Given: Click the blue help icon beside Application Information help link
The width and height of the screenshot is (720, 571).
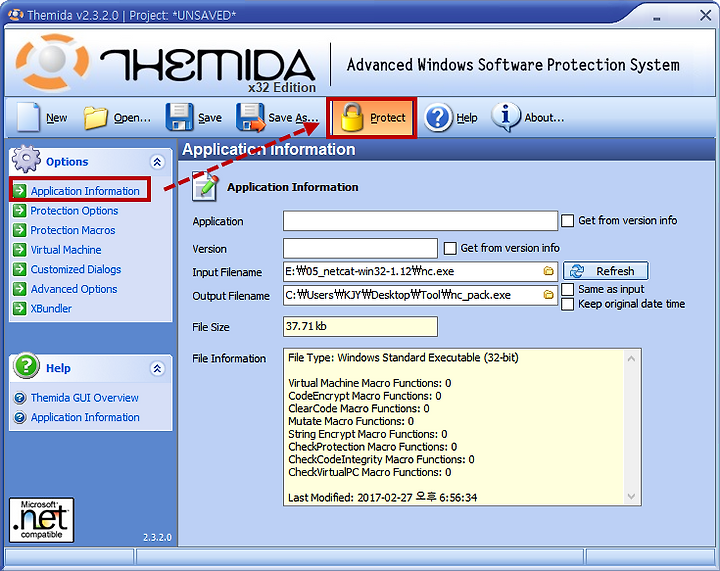Looking at the screenshot, I should 20,417.
